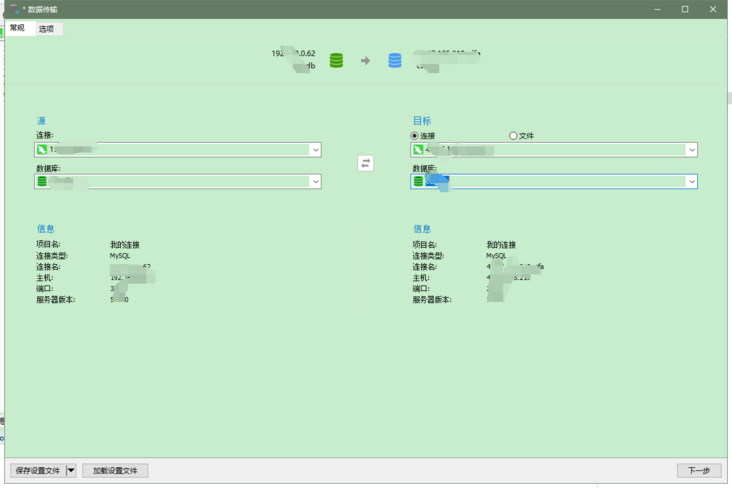Screen dimensions: 732x488
Task: Click the target database field's green database icon
Action: click(418, 182)
